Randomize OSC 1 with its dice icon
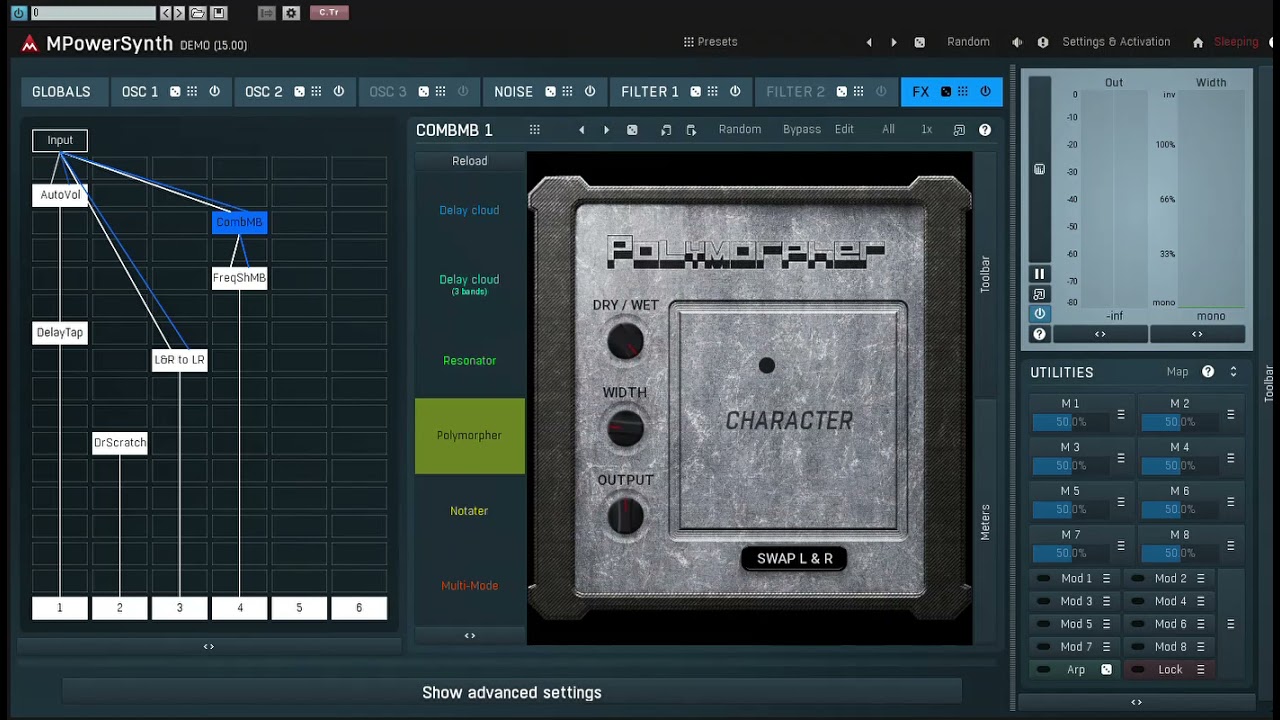Image resolution: width=1280 pixels, height=720 pixels. [175, 91]
